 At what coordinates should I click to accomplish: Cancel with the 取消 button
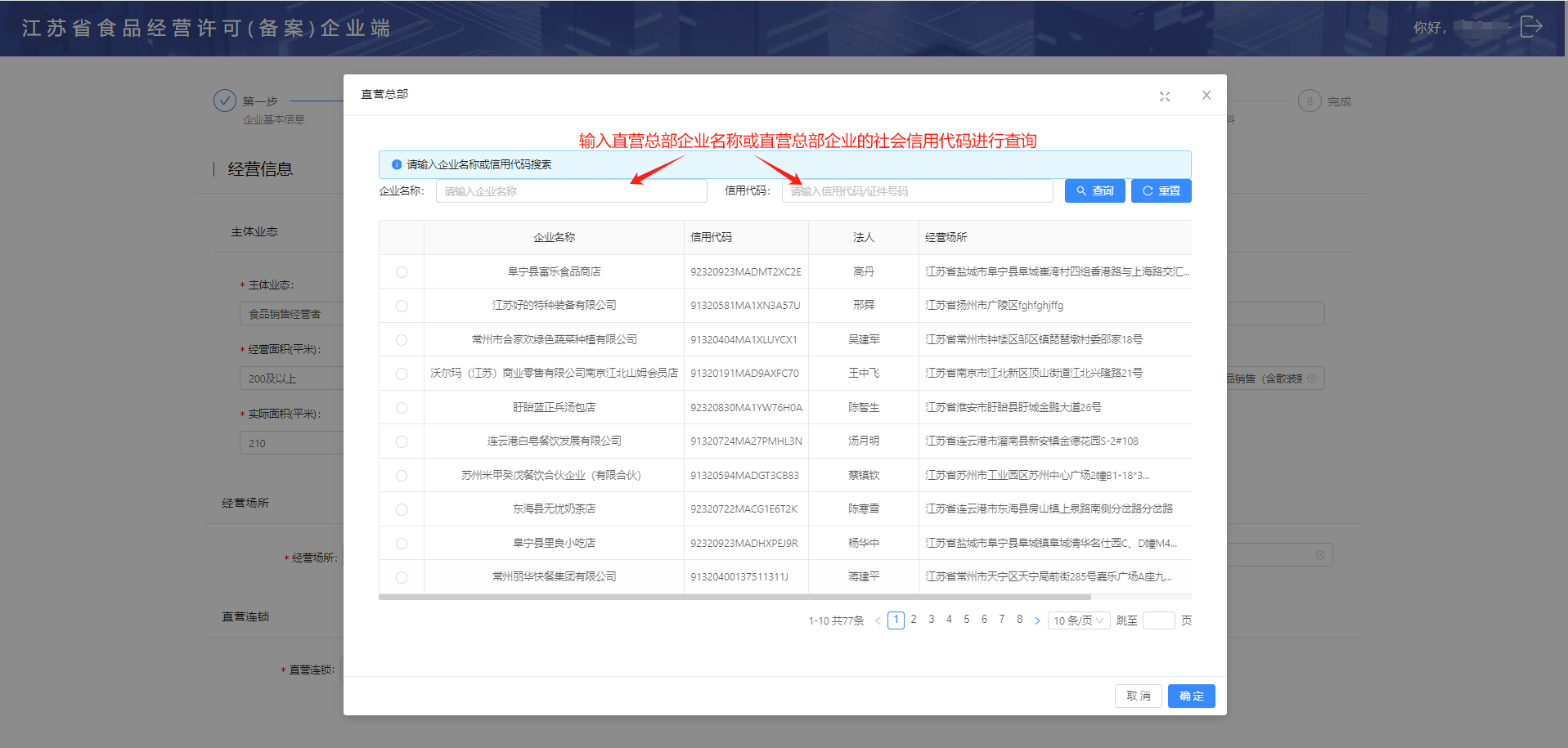[1138, 696]
